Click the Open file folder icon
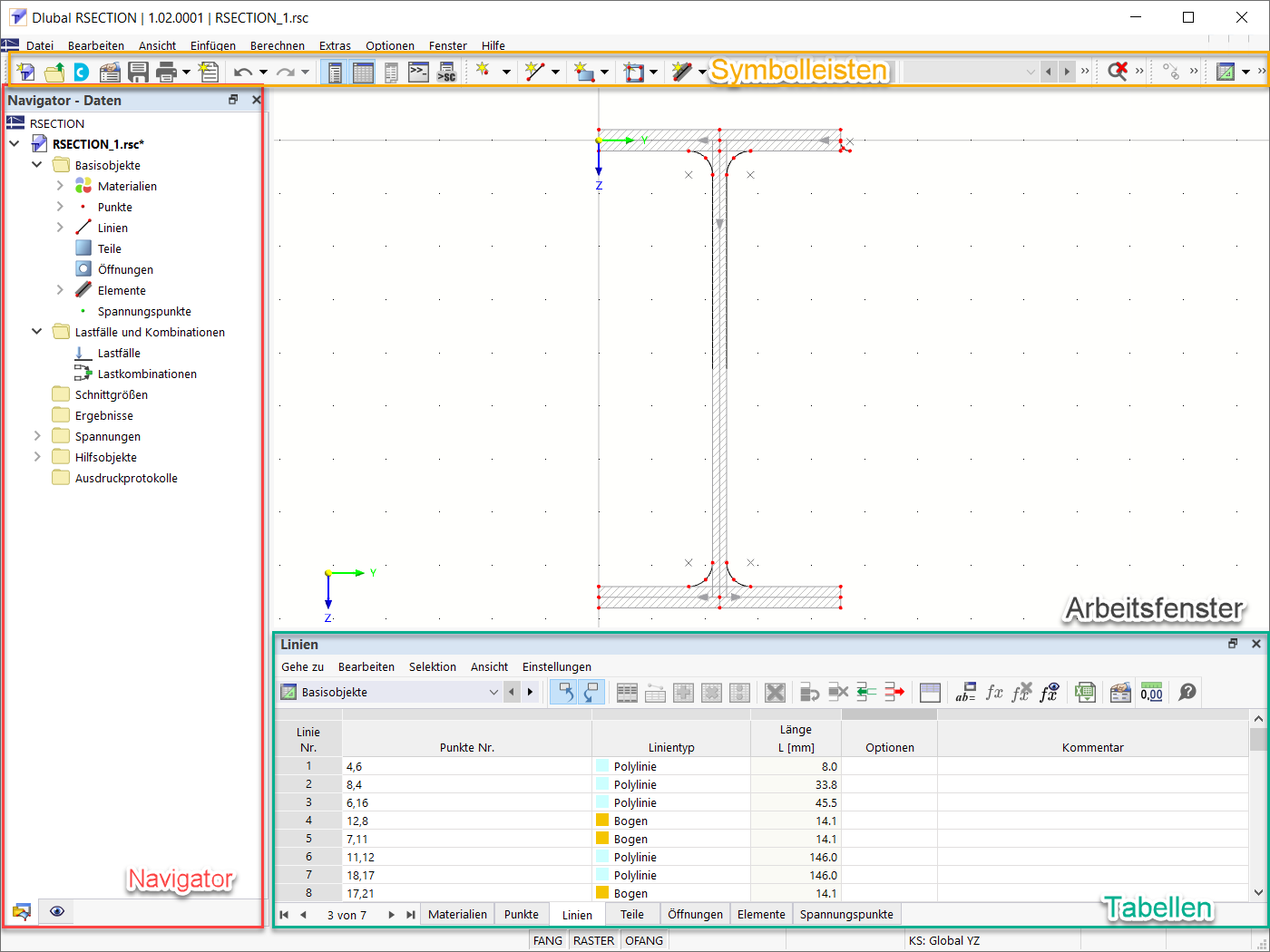Image resolution: width=1270 pixels, height=952 pixels. (54, 72)
